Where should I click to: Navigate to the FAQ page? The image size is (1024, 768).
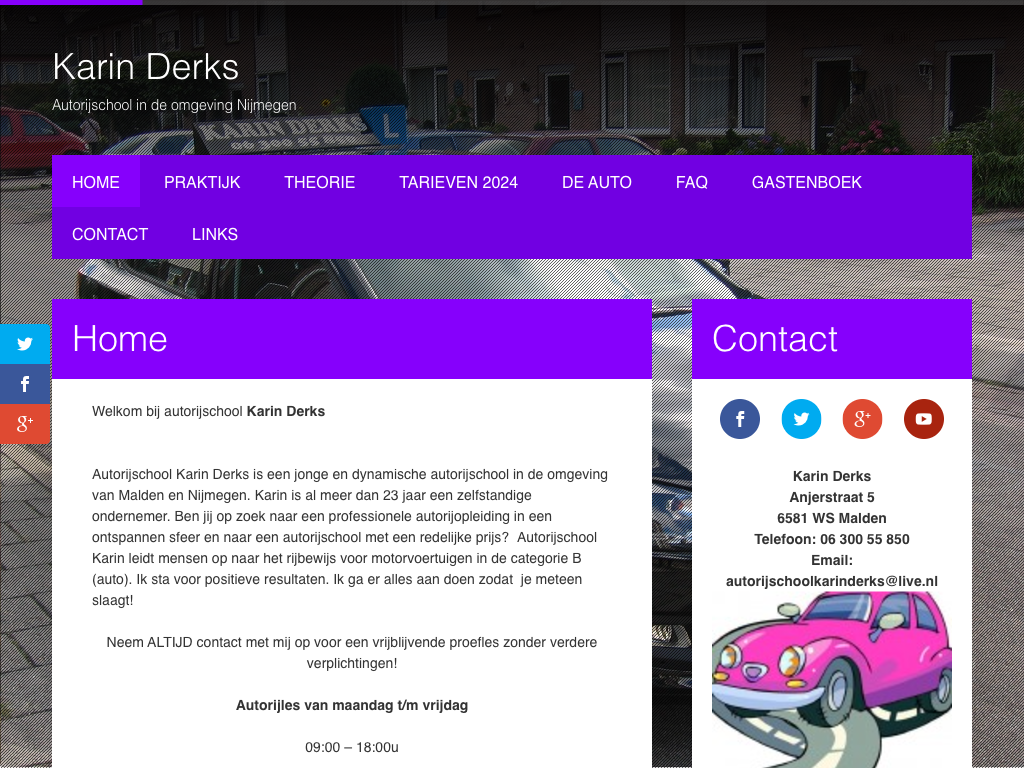click(x=692, y=182)
